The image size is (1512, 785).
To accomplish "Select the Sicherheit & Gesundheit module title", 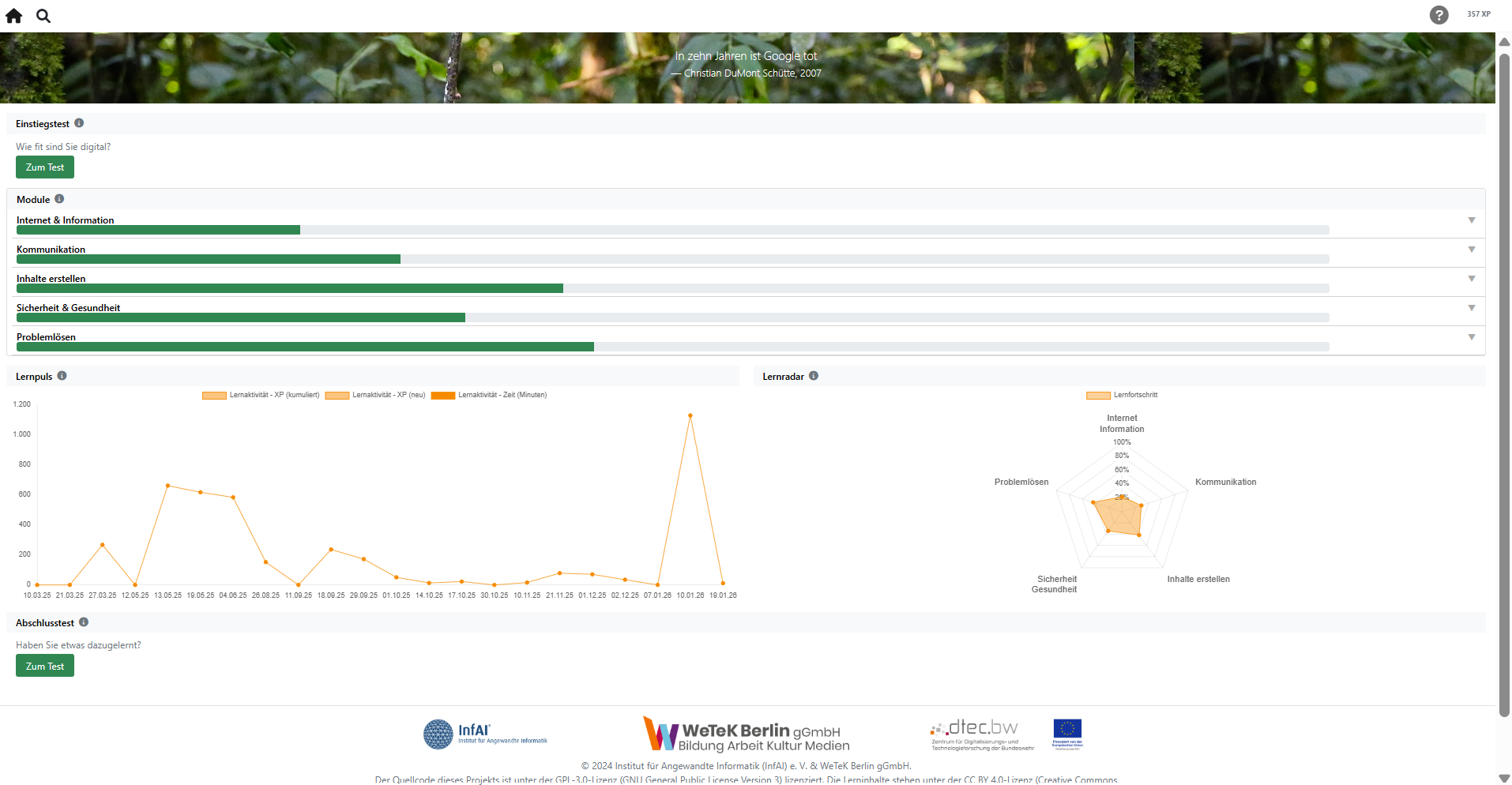I will pyautogui.click(x=69, y=308).
